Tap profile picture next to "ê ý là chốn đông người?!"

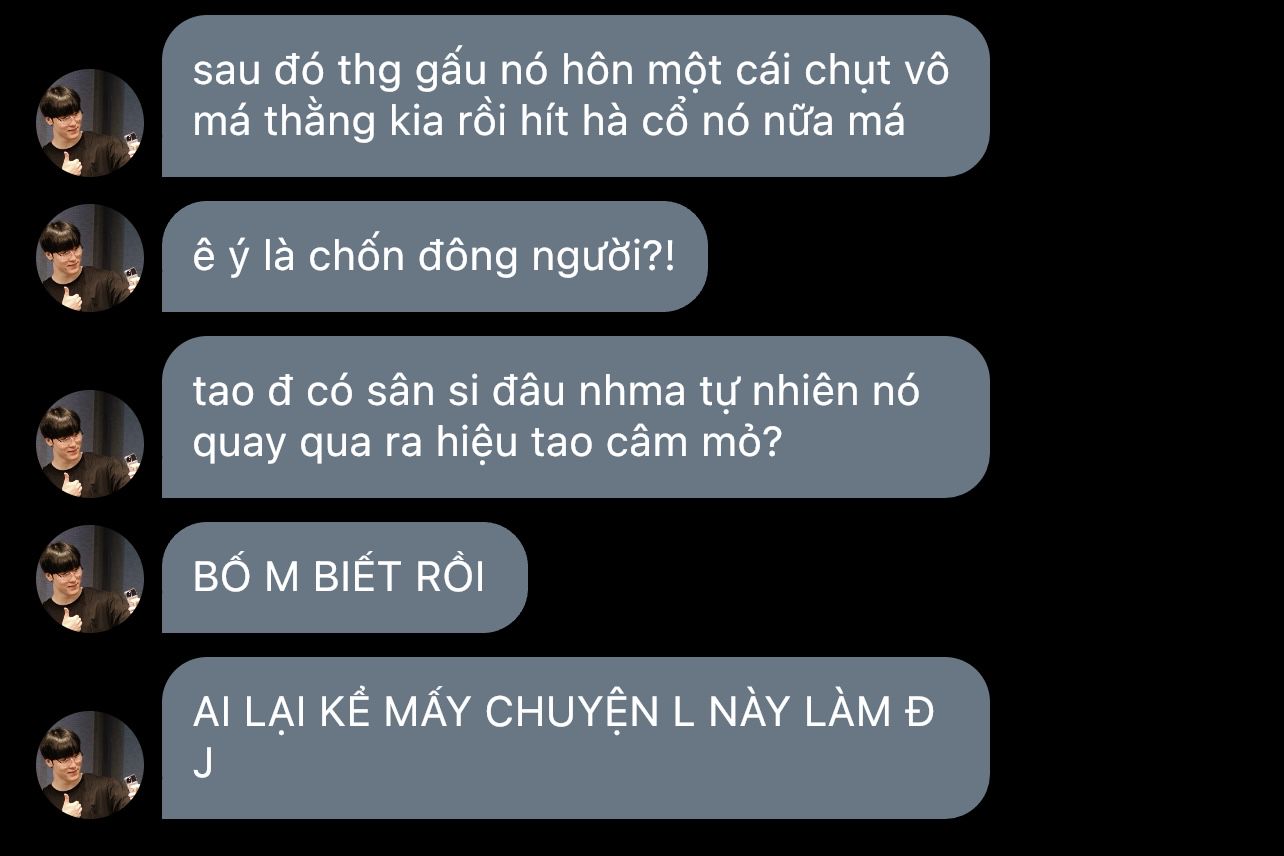pyautogui.click(x=90, y=258)
